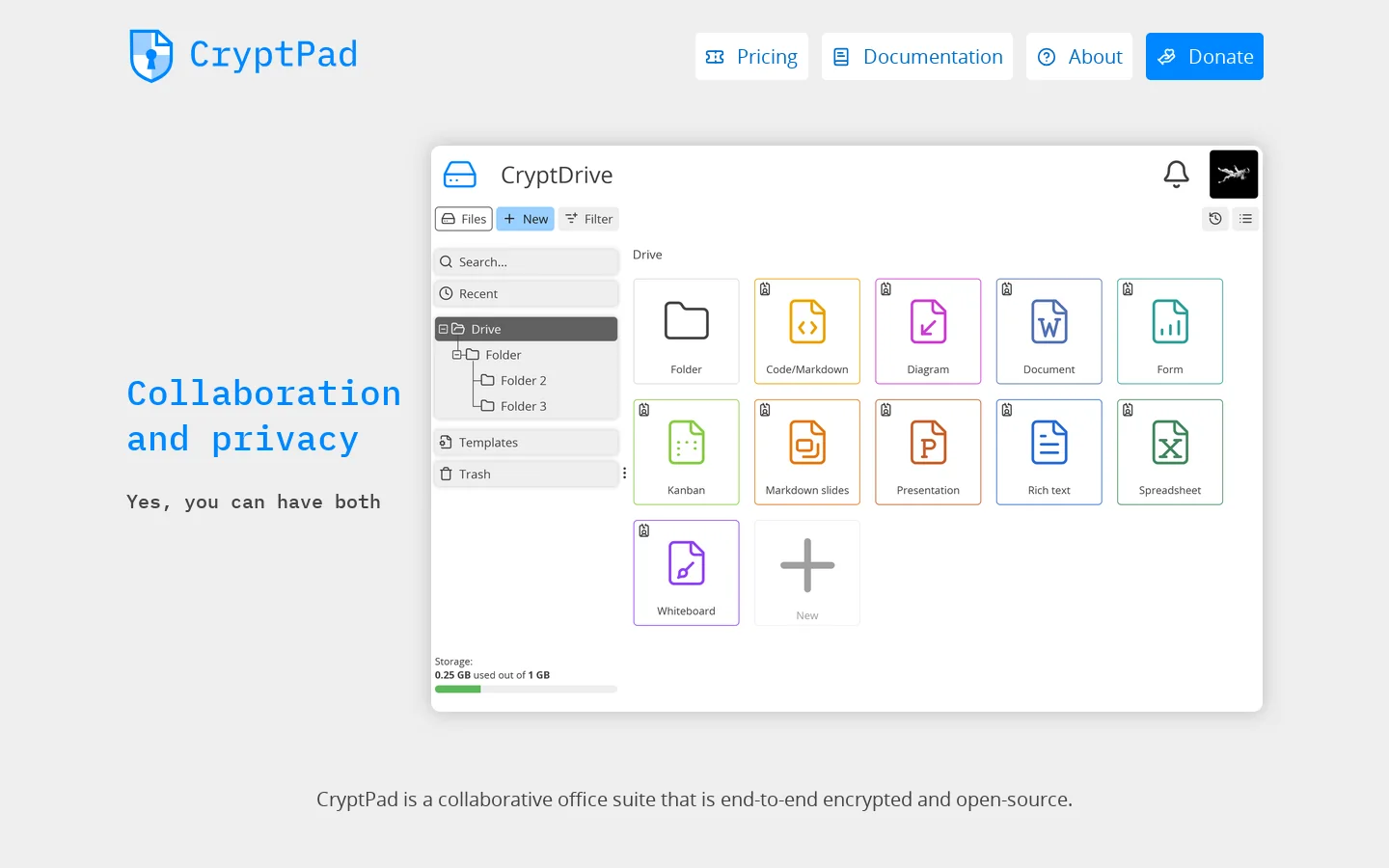Create a new Presentation
The height and width of the screenshot is (868, 1389).
tap(928, 452)
